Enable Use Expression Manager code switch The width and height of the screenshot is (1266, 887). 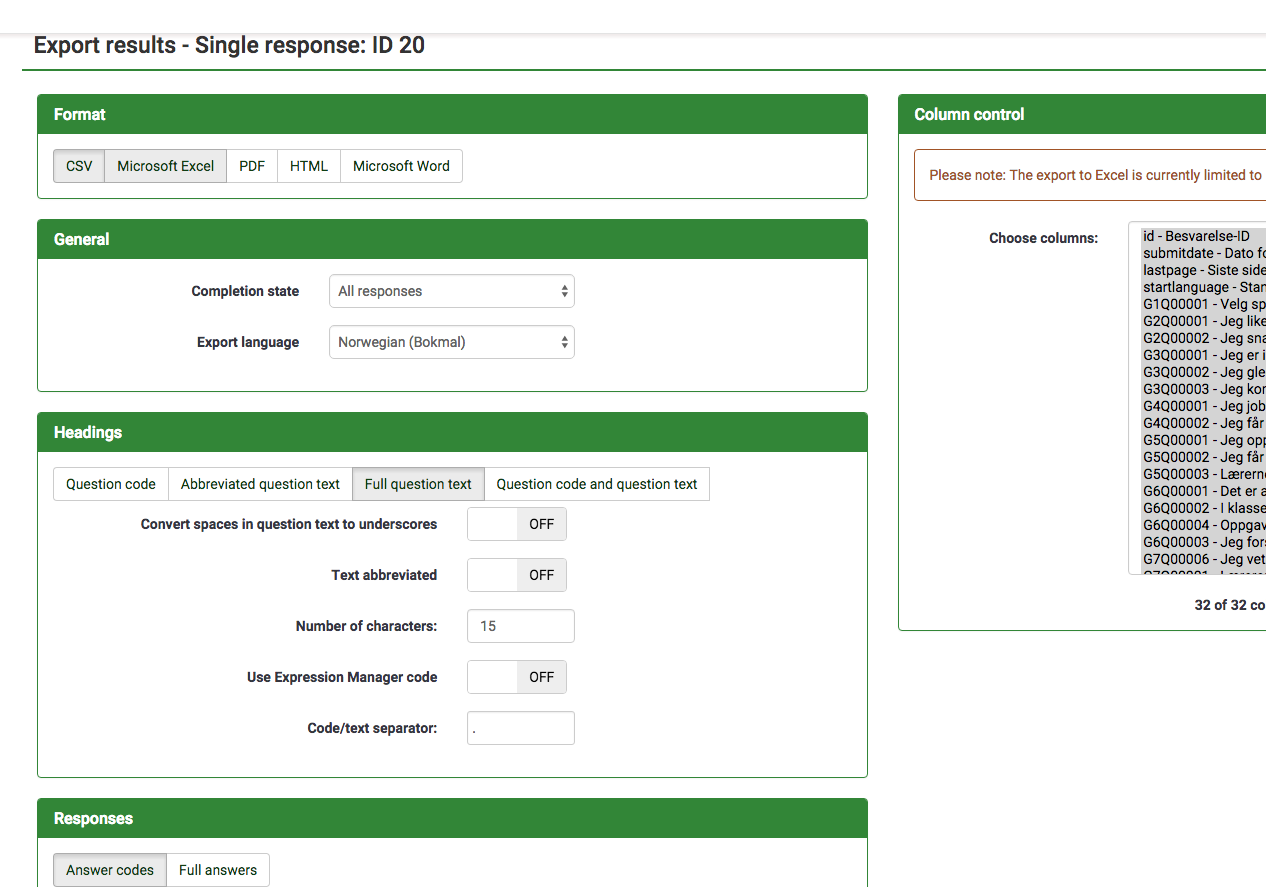pos(516,677)
